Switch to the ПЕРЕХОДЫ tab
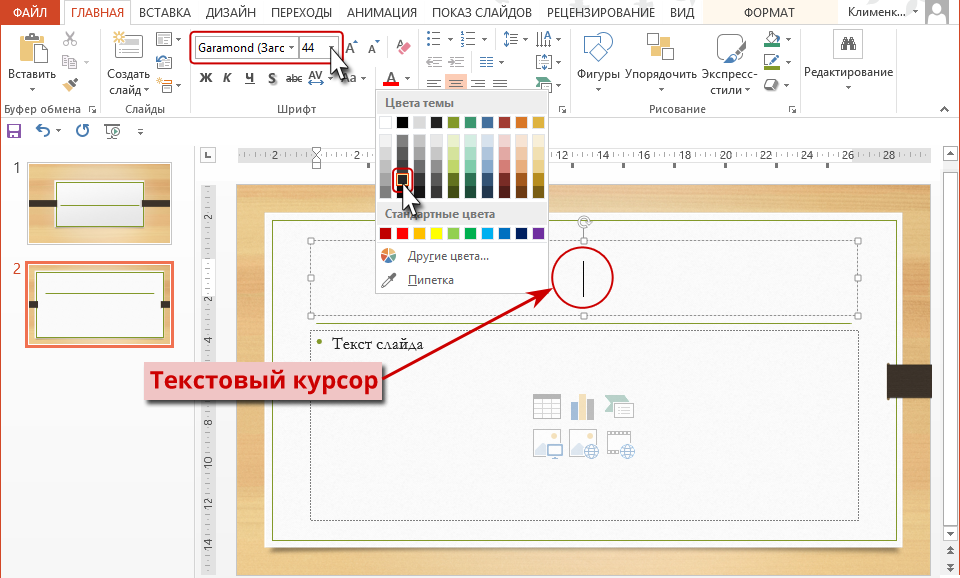960x578 pixels. 301,12
